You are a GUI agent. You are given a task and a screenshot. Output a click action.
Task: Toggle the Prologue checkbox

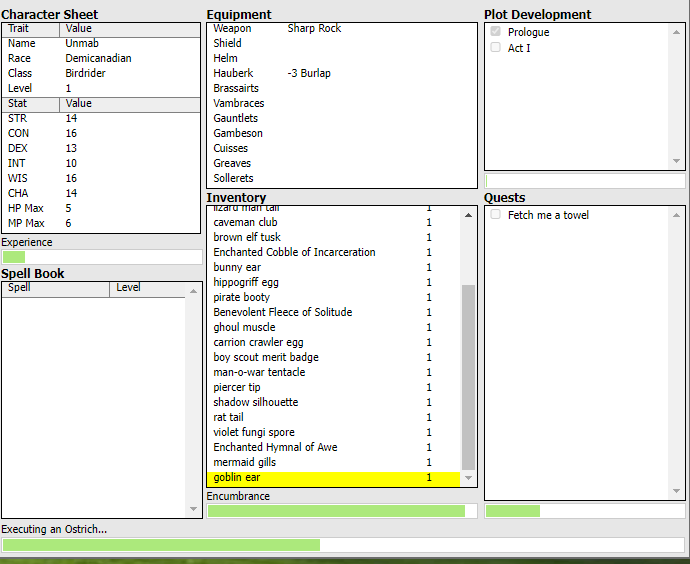(495, 32)
